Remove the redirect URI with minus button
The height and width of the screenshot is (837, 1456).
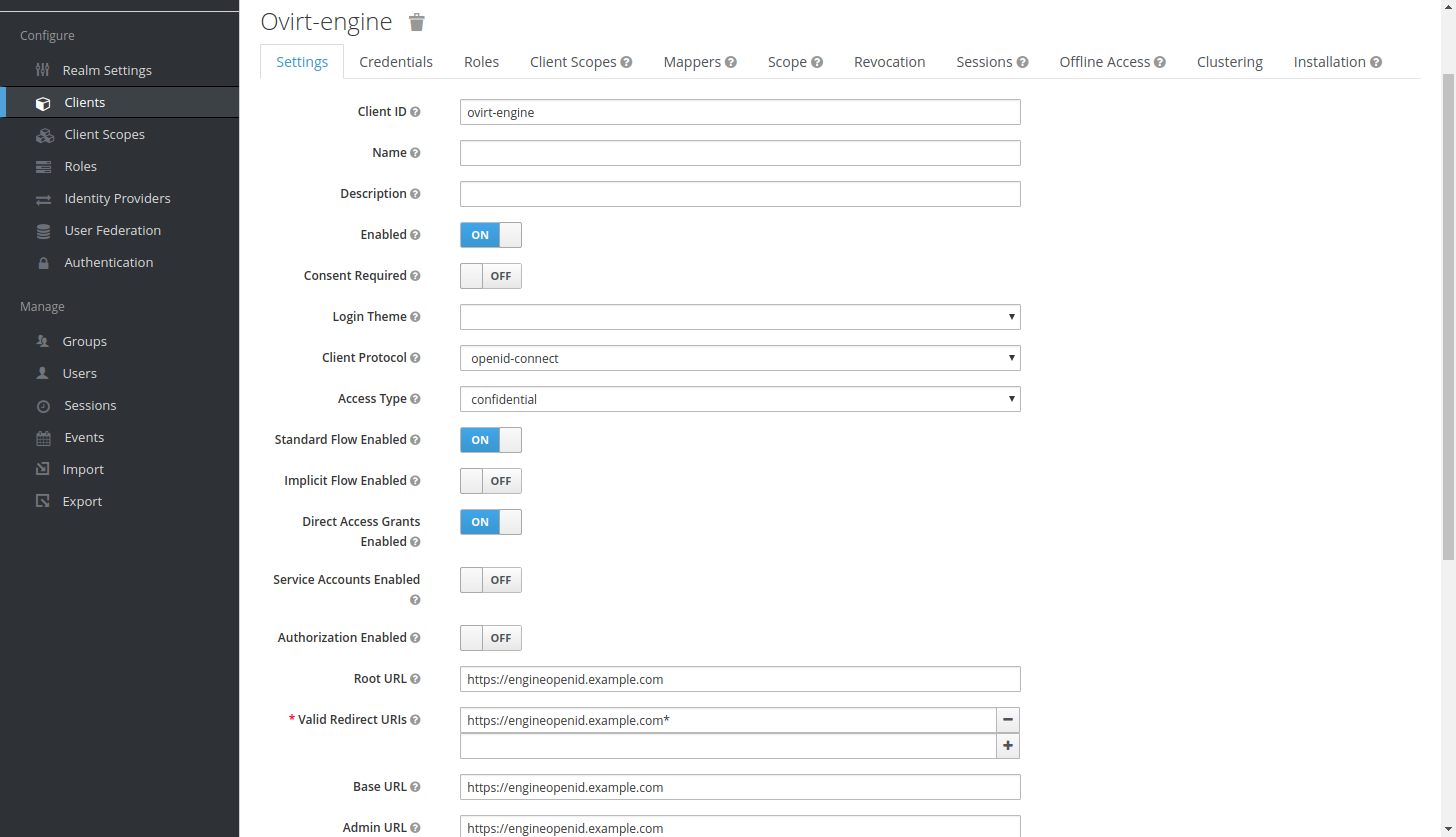[1008, 720]
